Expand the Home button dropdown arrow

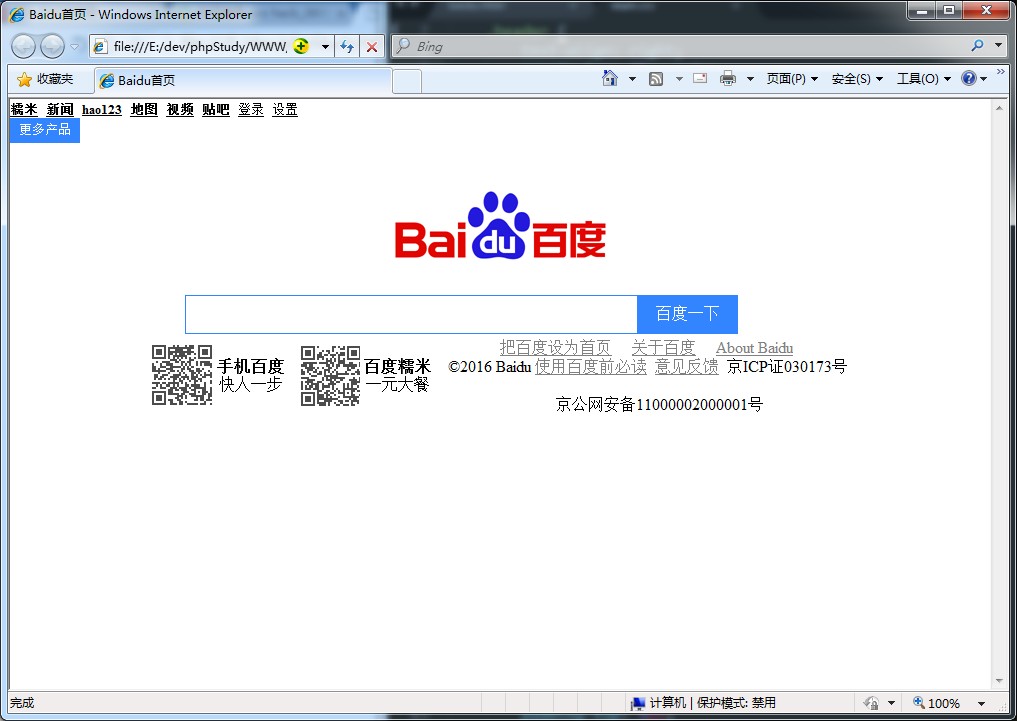[x=632, y=79]
